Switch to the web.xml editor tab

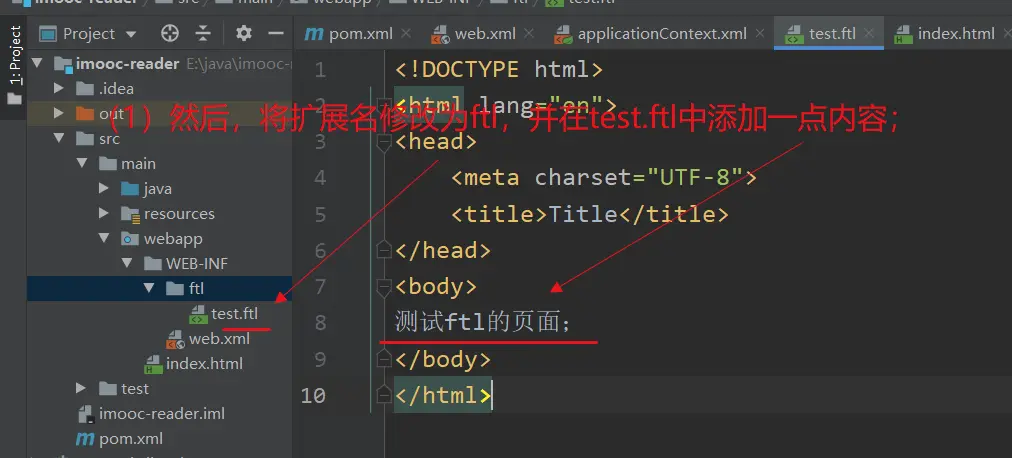(485, 34)
